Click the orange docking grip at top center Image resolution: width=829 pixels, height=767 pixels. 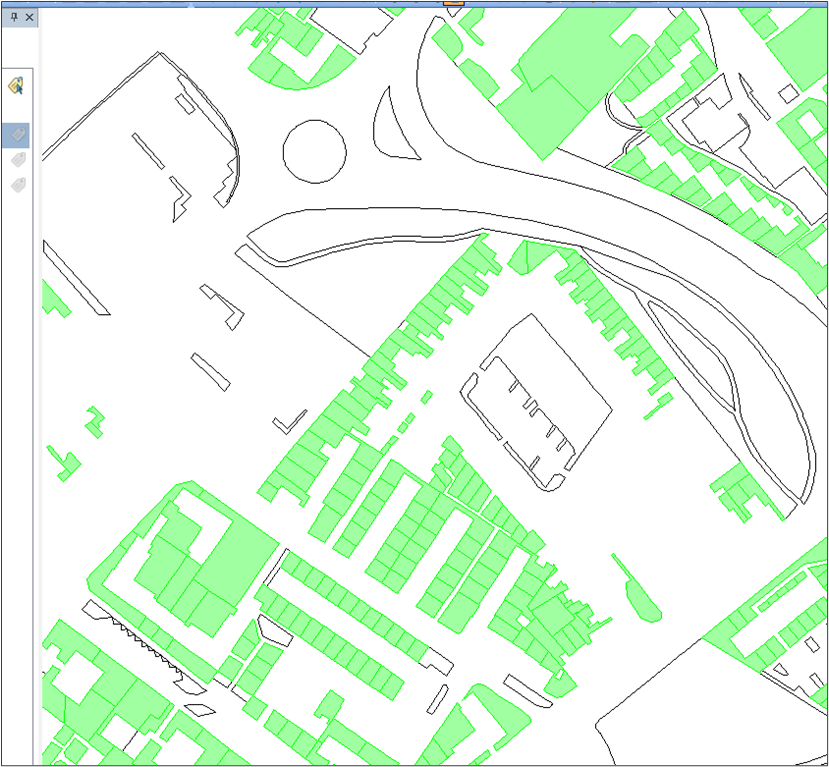[451, 4]
